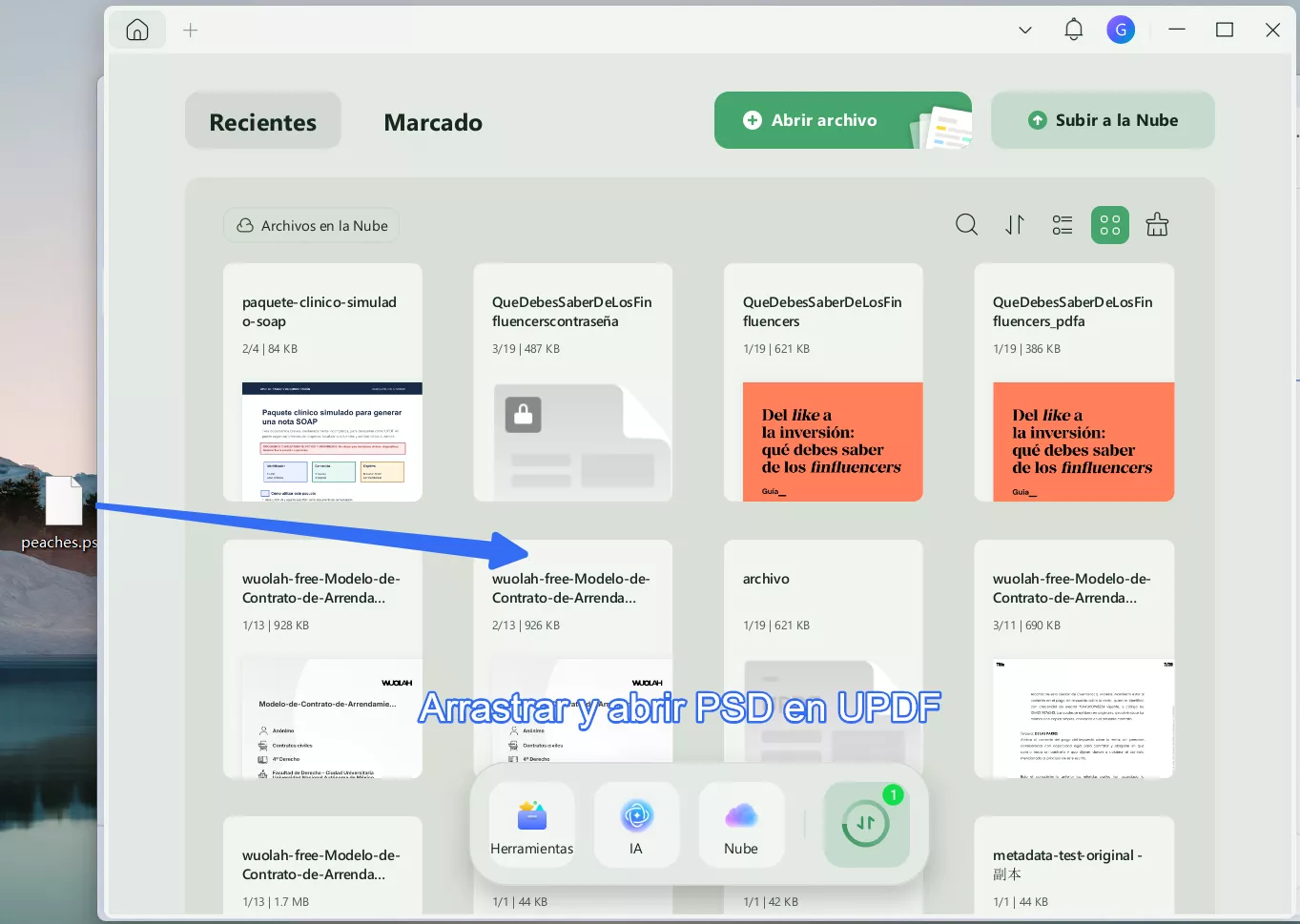1300x924 pixels.
Task: Click the "2/13 | 926 KB" file info
Action: tap(526, 626)
